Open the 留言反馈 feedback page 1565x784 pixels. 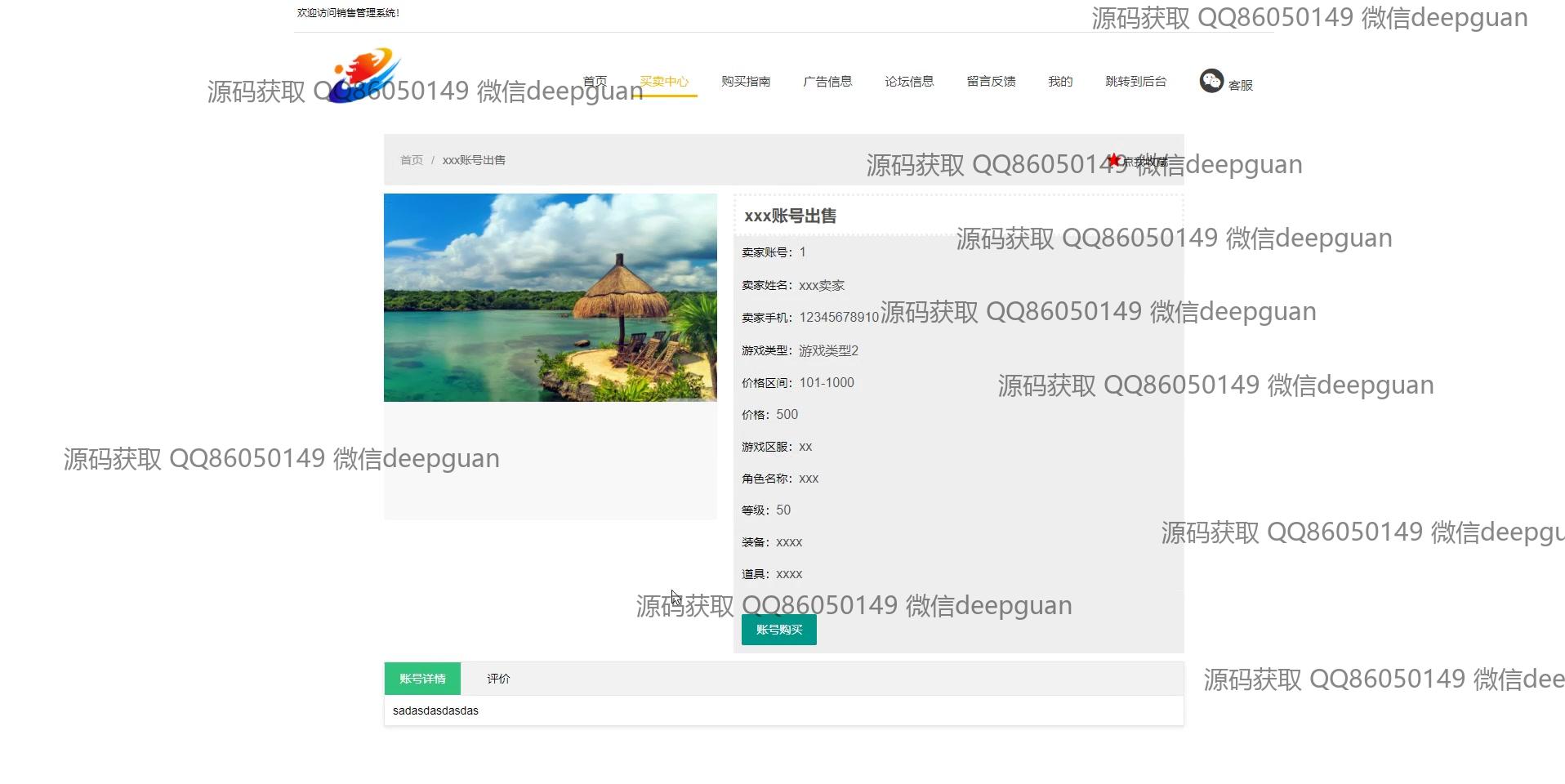[991, 81]
